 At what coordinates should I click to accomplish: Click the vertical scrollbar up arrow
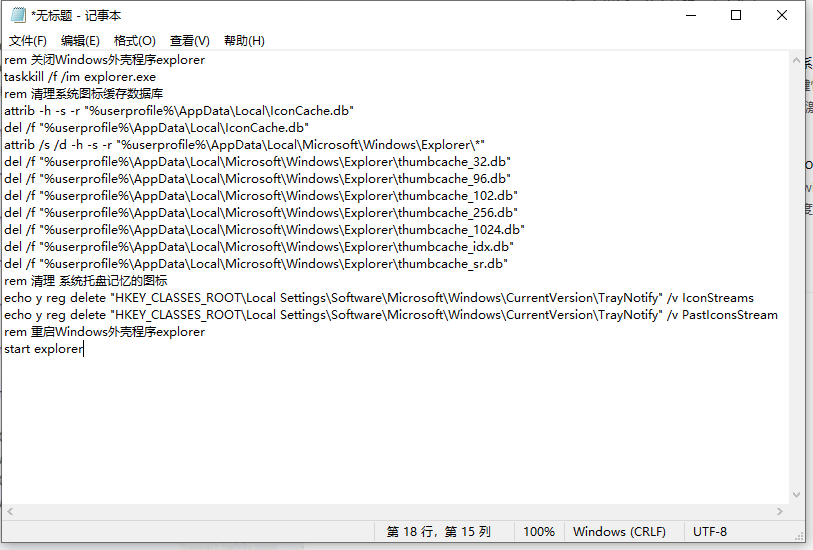(796, 61)
